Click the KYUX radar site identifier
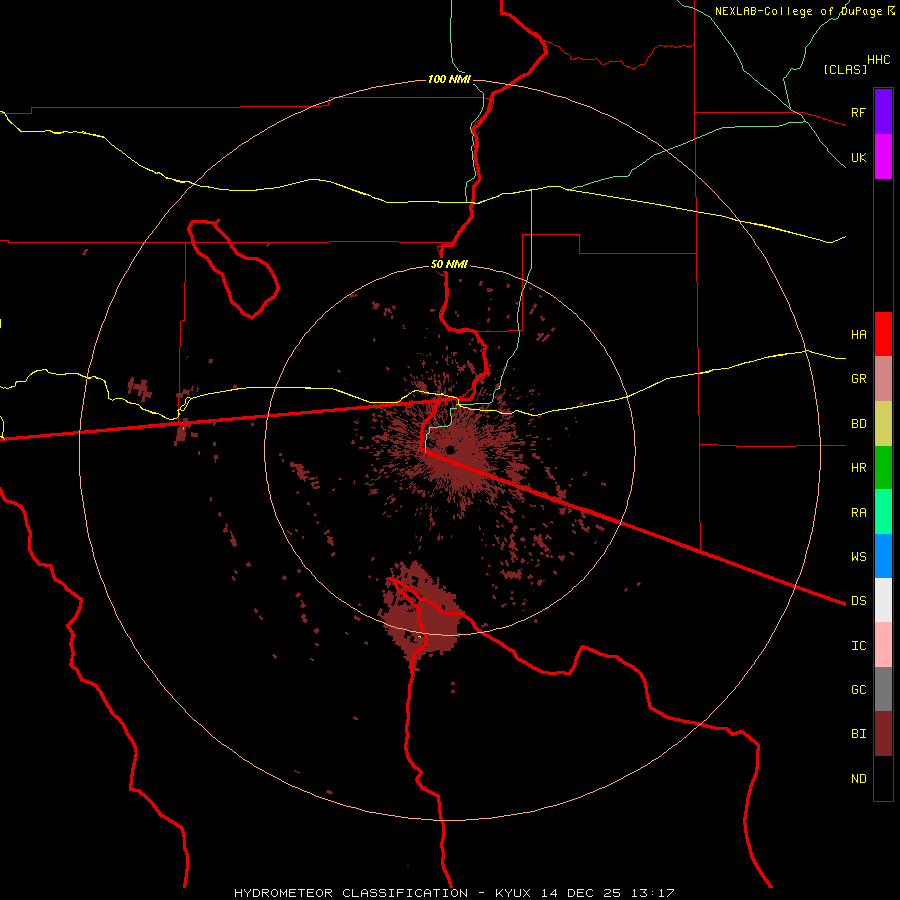 click(x=513, y=893)
